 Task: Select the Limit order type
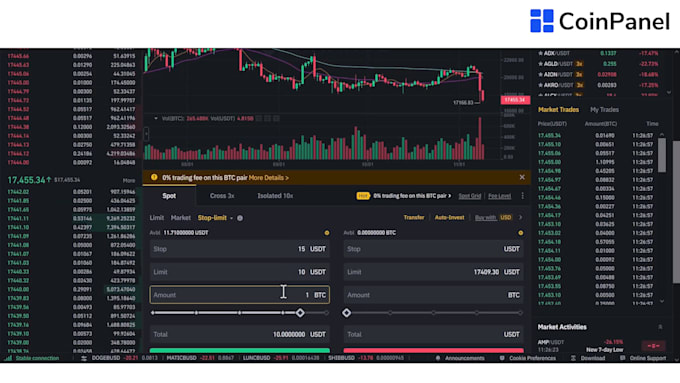(157, 218)
